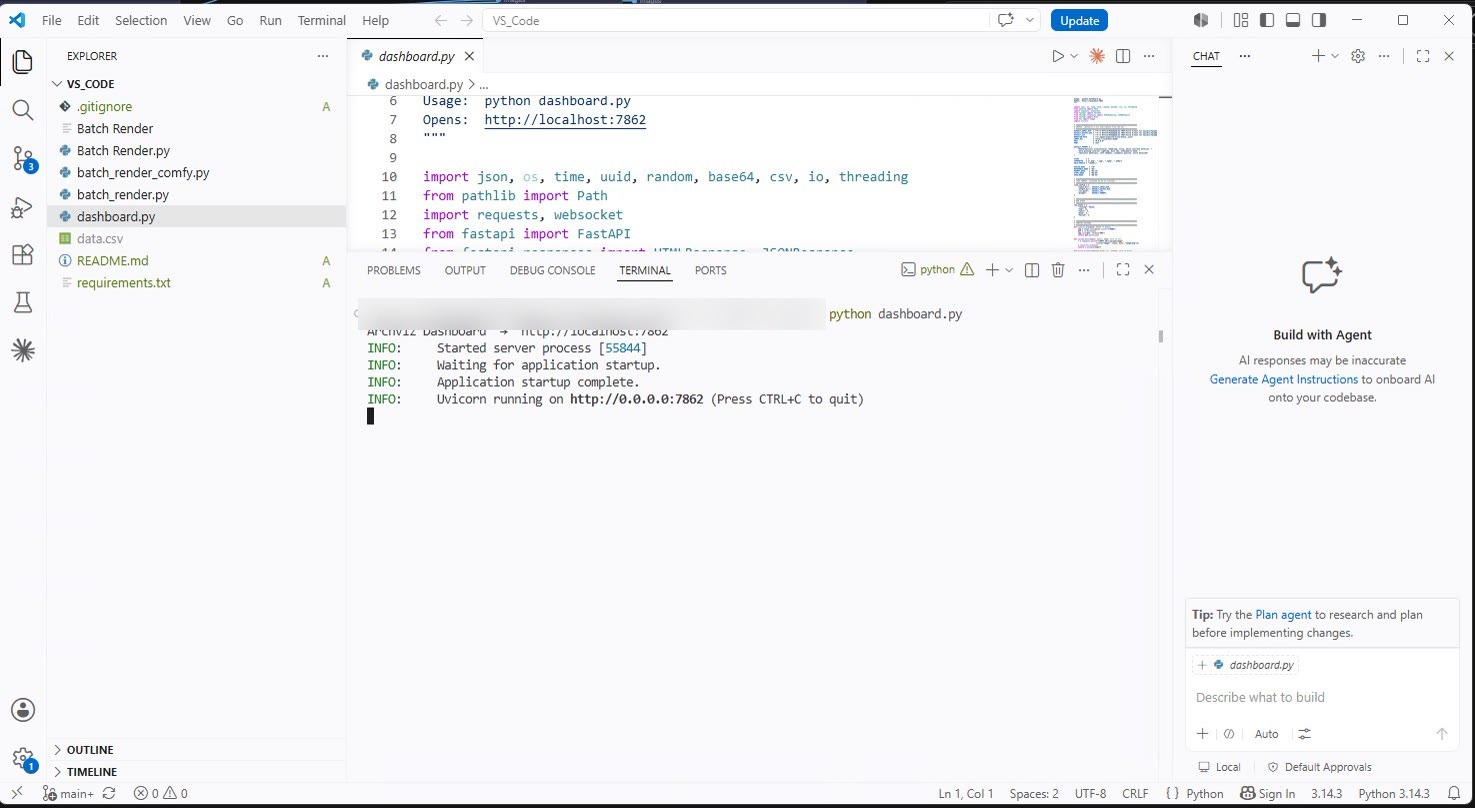Image resolution: width=1475 pixels, height=808 pixels.
Task: Open chat dropdown arrow in title bar
Action: pyautogui.click(x=1031, y=20)
